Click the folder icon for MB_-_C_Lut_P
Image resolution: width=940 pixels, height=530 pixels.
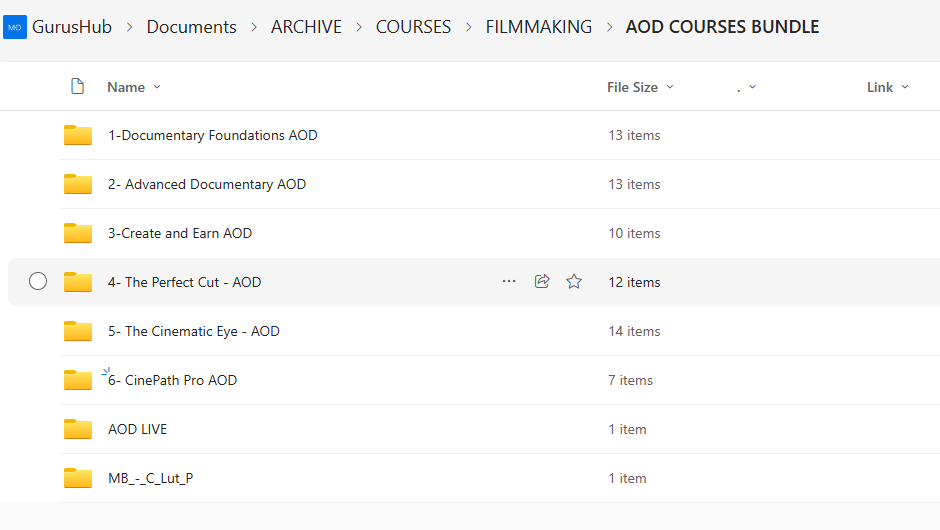coord(78,478)
